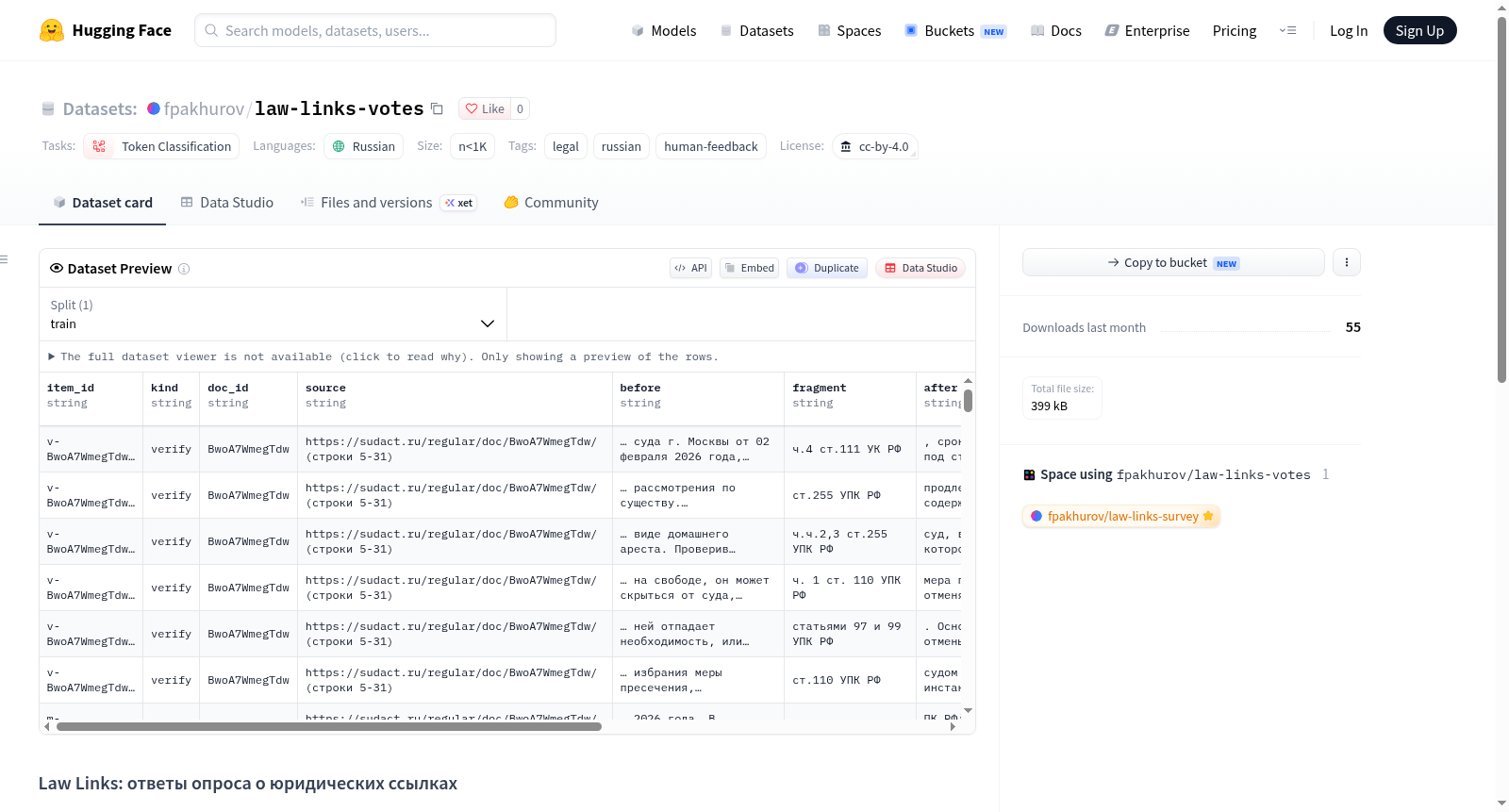
Task: Click the n<1K size tag
Action: [x=473, y=146]
